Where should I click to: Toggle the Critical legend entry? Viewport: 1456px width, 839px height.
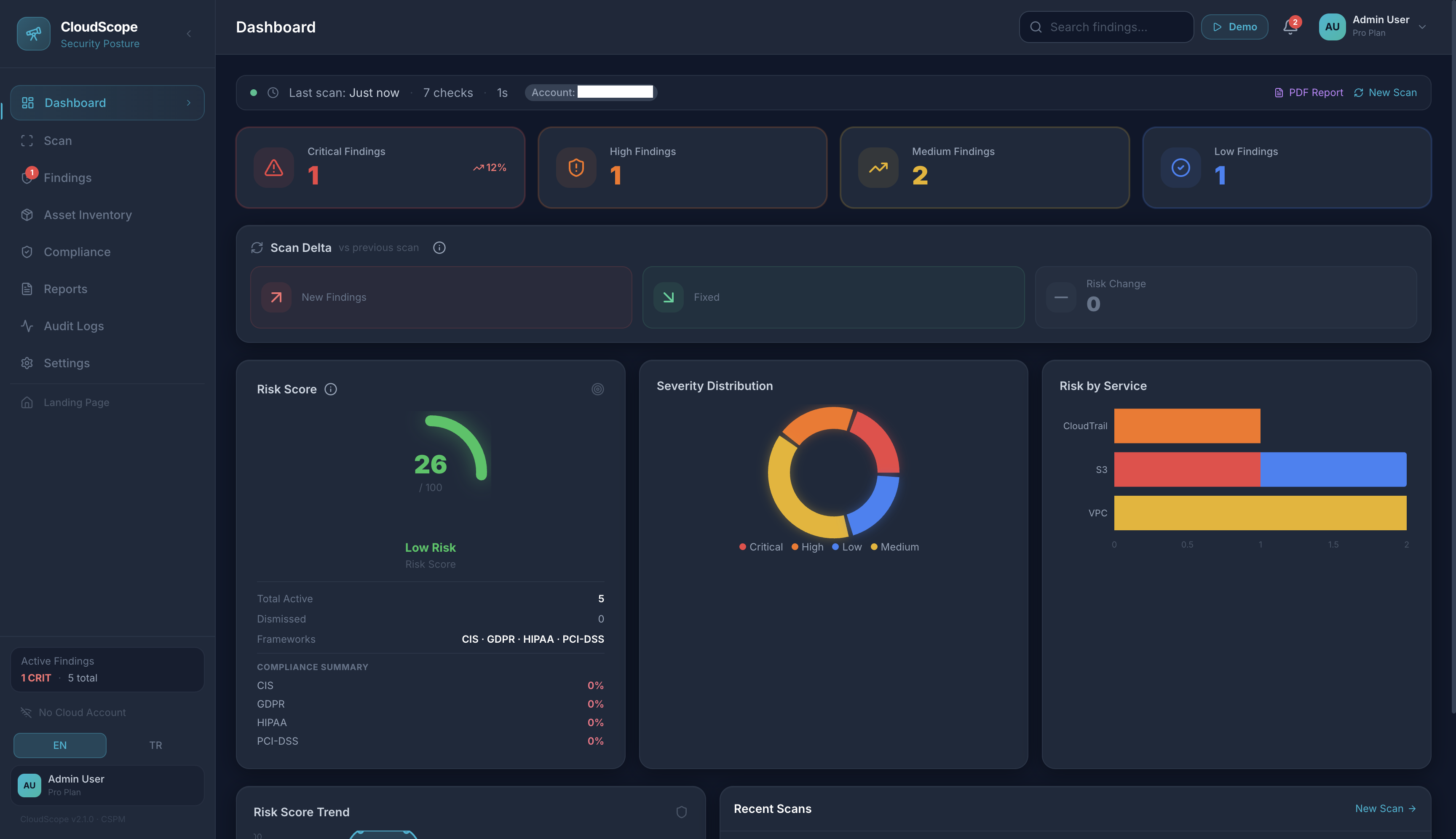tap(761, 547)
